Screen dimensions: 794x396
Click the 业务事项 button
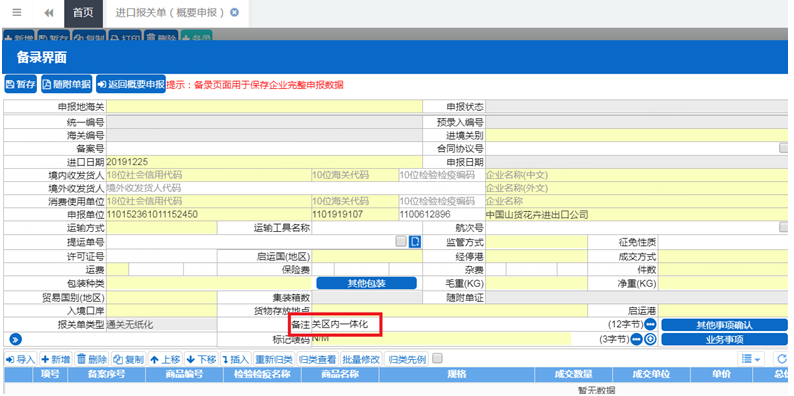pyautogui.click(x=725, y=339)
